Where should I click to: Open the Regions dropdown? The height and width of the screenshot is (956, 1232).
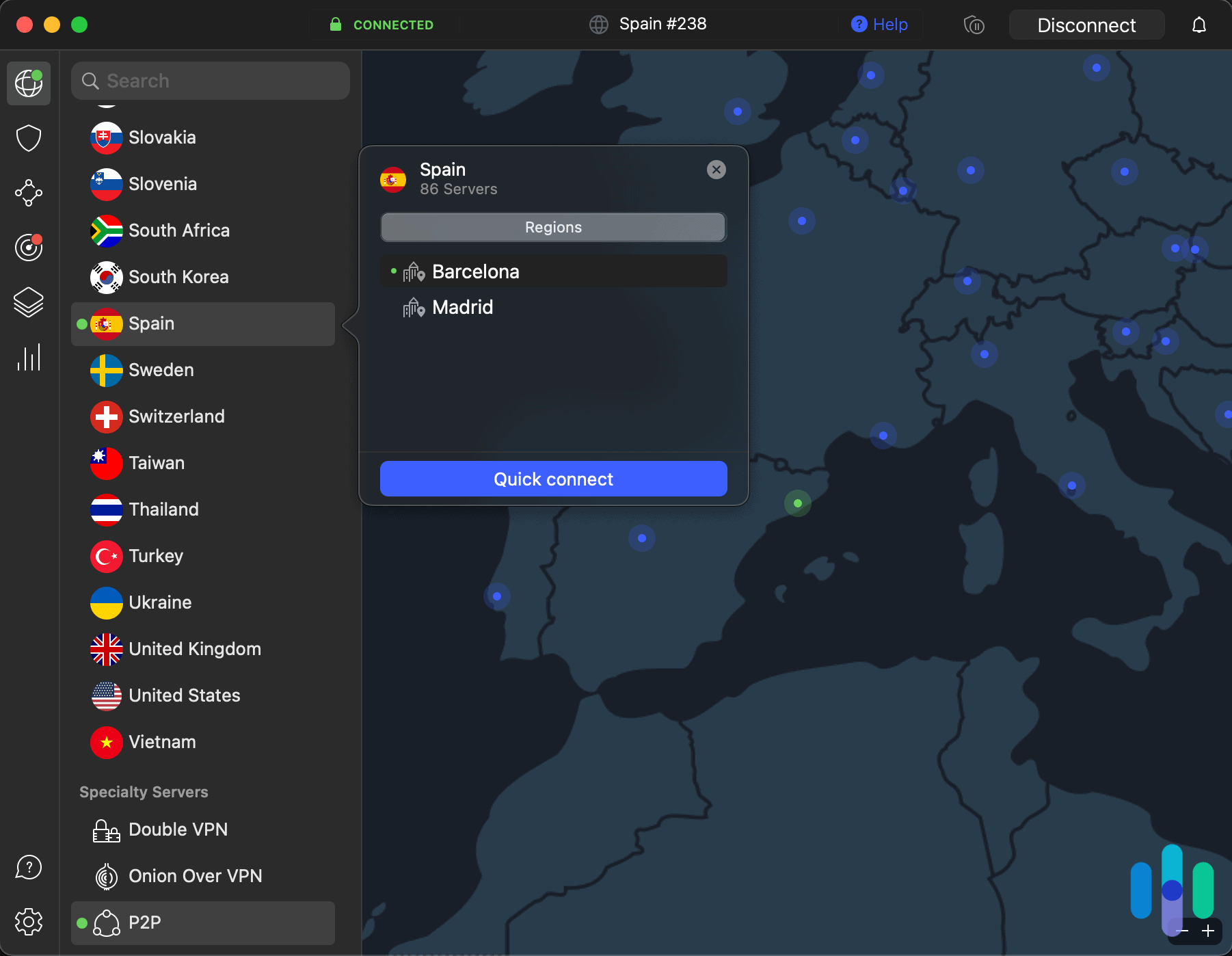click(552, 227)
